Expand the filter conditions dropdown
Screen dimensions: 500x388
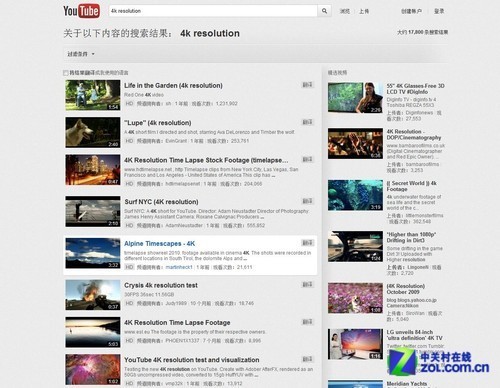click(x=81, y=54)
